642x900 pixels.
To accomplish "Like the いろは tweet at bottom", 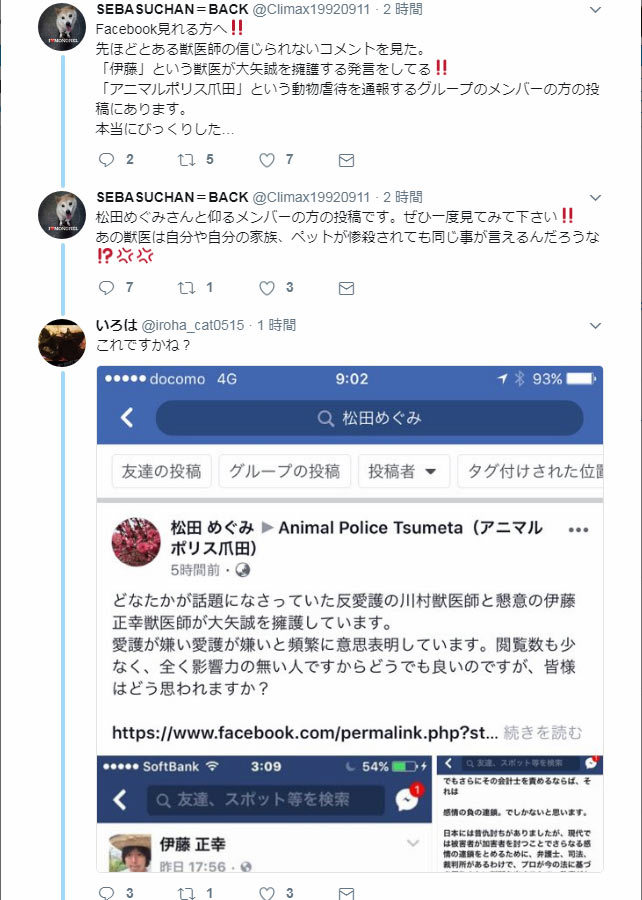I will coord(267,893).
